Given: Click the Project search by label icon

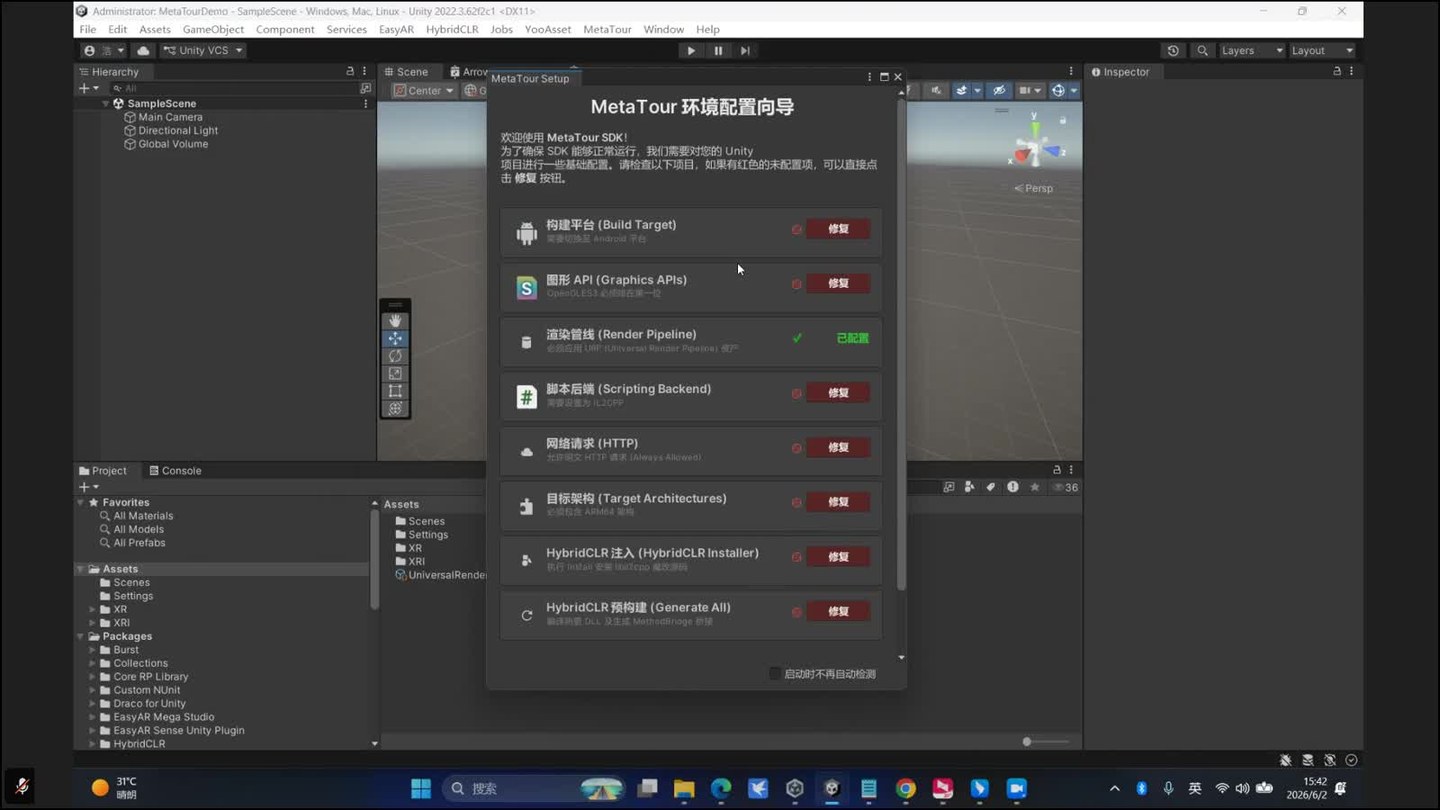Looking at the screenshot, I should [991, 487].
